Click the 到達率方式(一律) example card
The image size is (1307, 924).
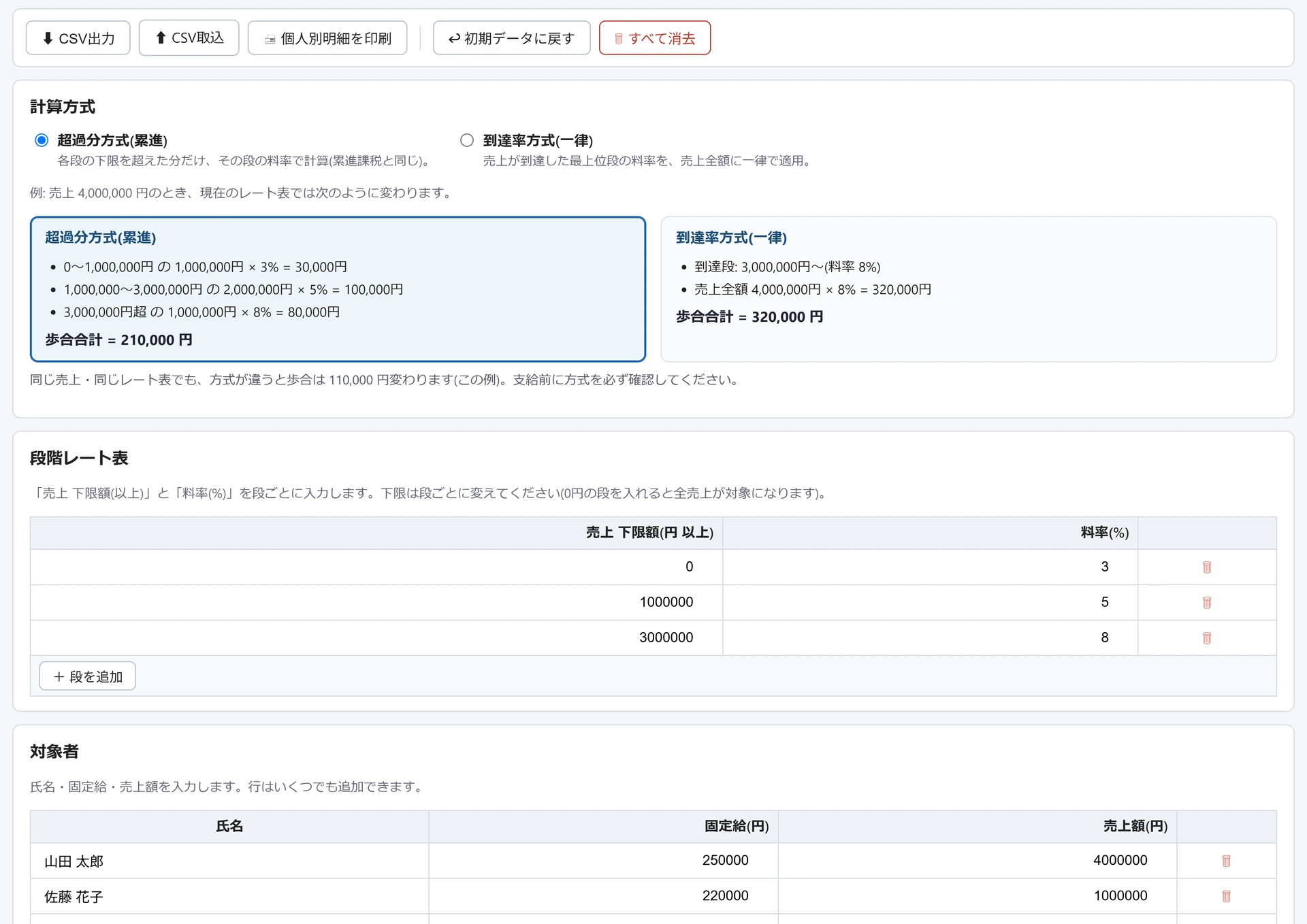969,289
